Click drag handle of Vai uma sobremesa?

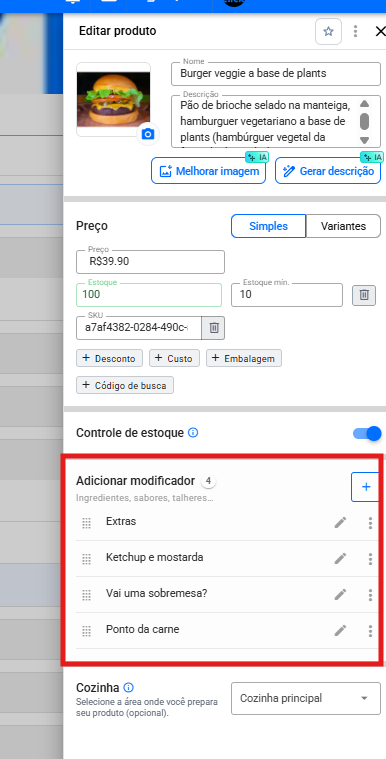[87, 595]
